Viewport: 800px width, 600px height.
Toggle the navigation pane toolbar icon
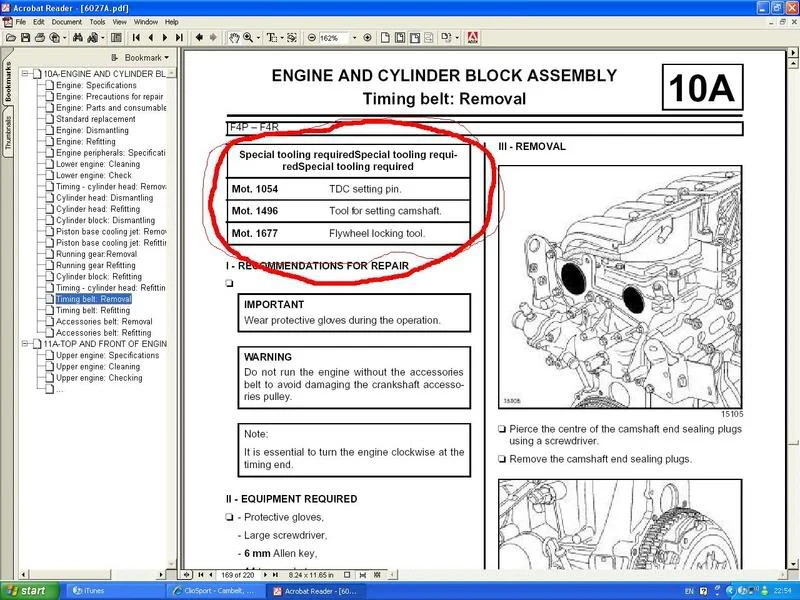coord(116,38)
